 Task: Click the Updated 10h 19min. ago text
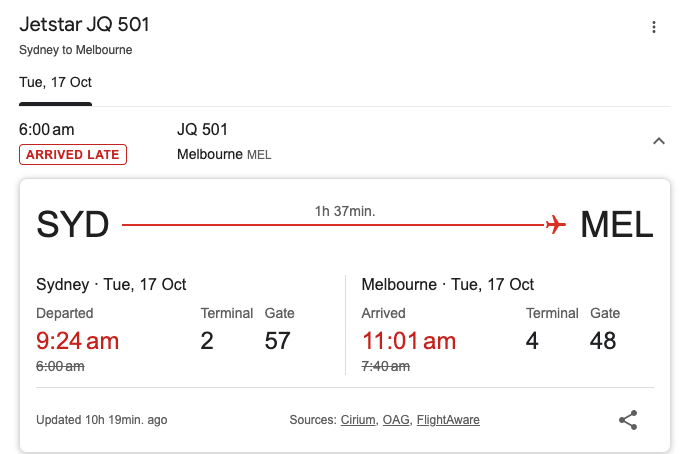pyautogui.click(x=101, y=420)
